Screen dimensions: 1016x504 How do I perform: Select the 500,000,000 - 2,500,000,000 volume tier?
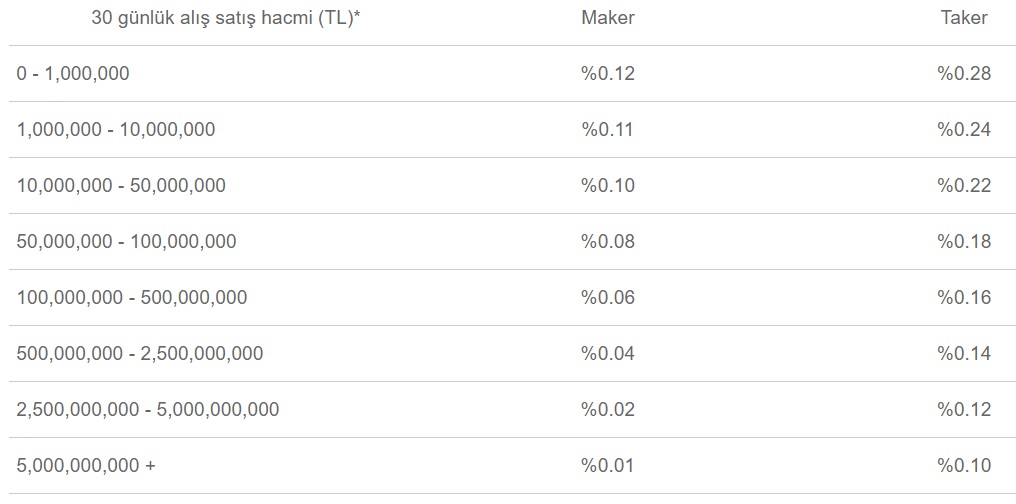(140, 353)
